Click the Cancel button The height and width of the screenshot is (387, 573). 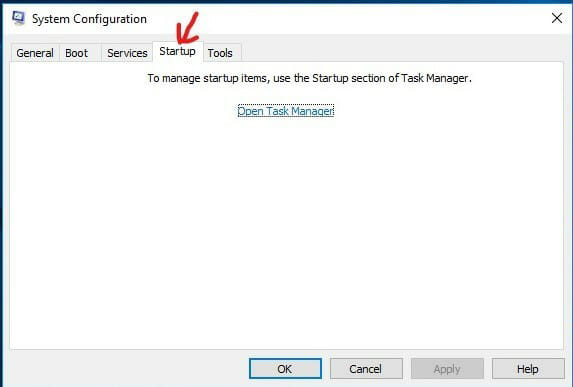(366, 369)
